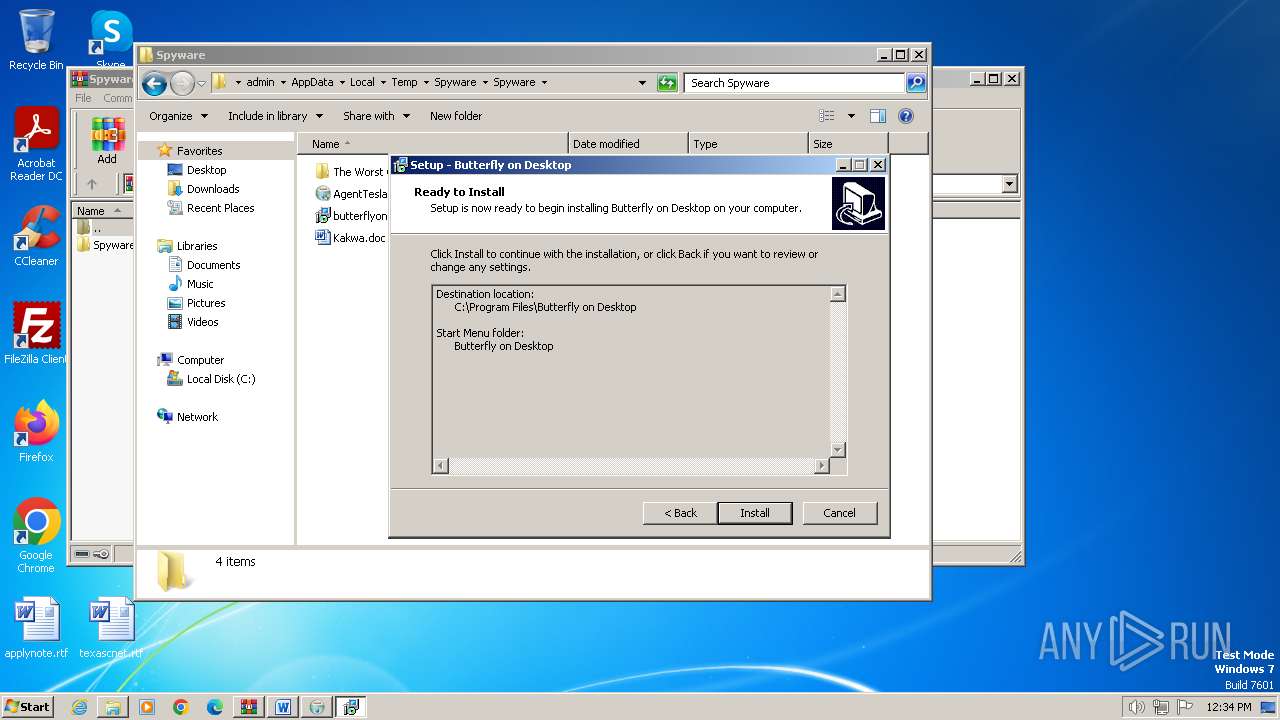Image resolution: width=1280 pixels, height=720 pixels.
Task: Click the green refresh address icon
Action: point(667,83)
